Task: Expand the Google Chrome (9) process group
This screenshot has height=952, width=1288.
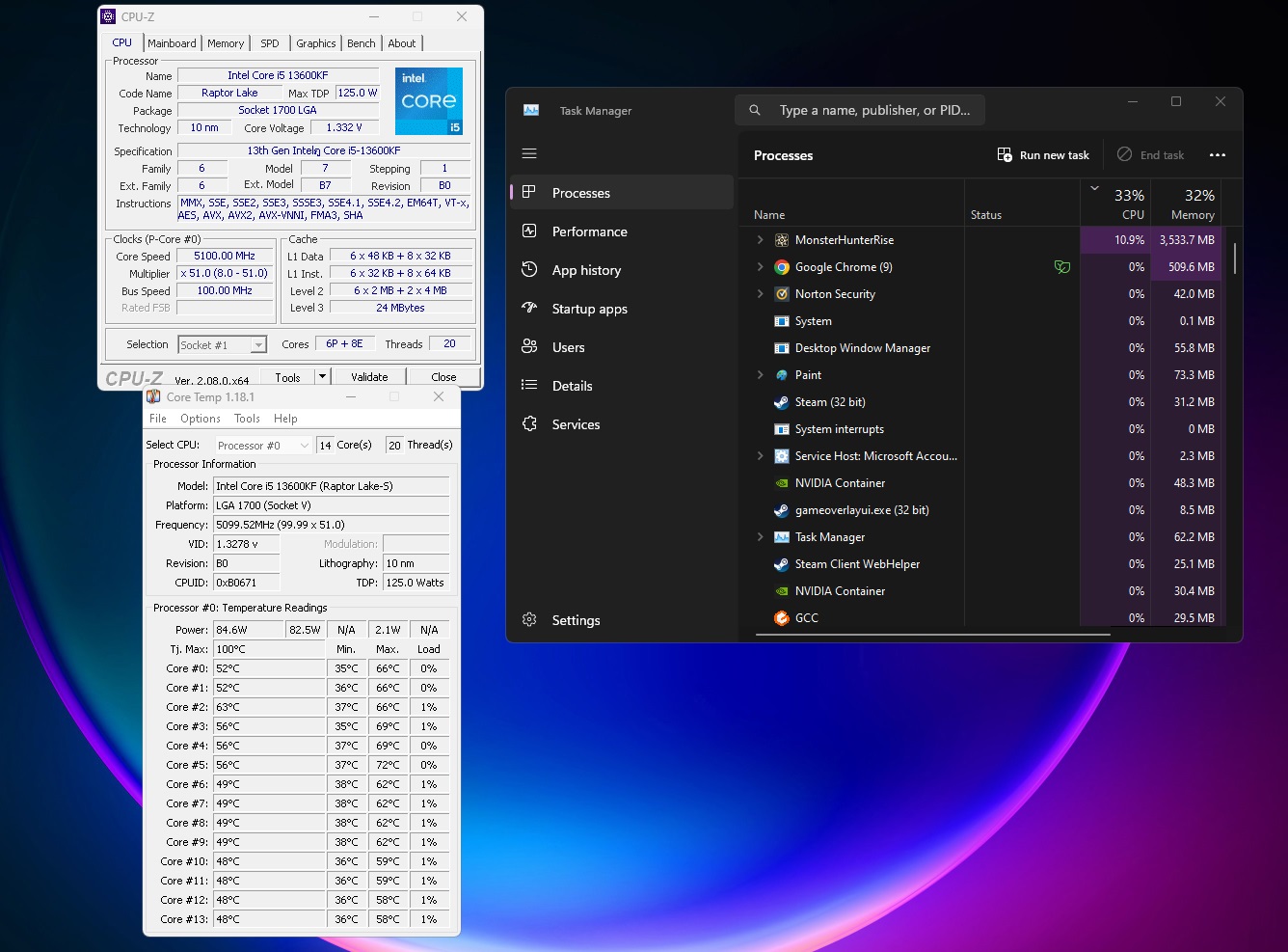Action: pyautogui.click(x=760, y=267)
